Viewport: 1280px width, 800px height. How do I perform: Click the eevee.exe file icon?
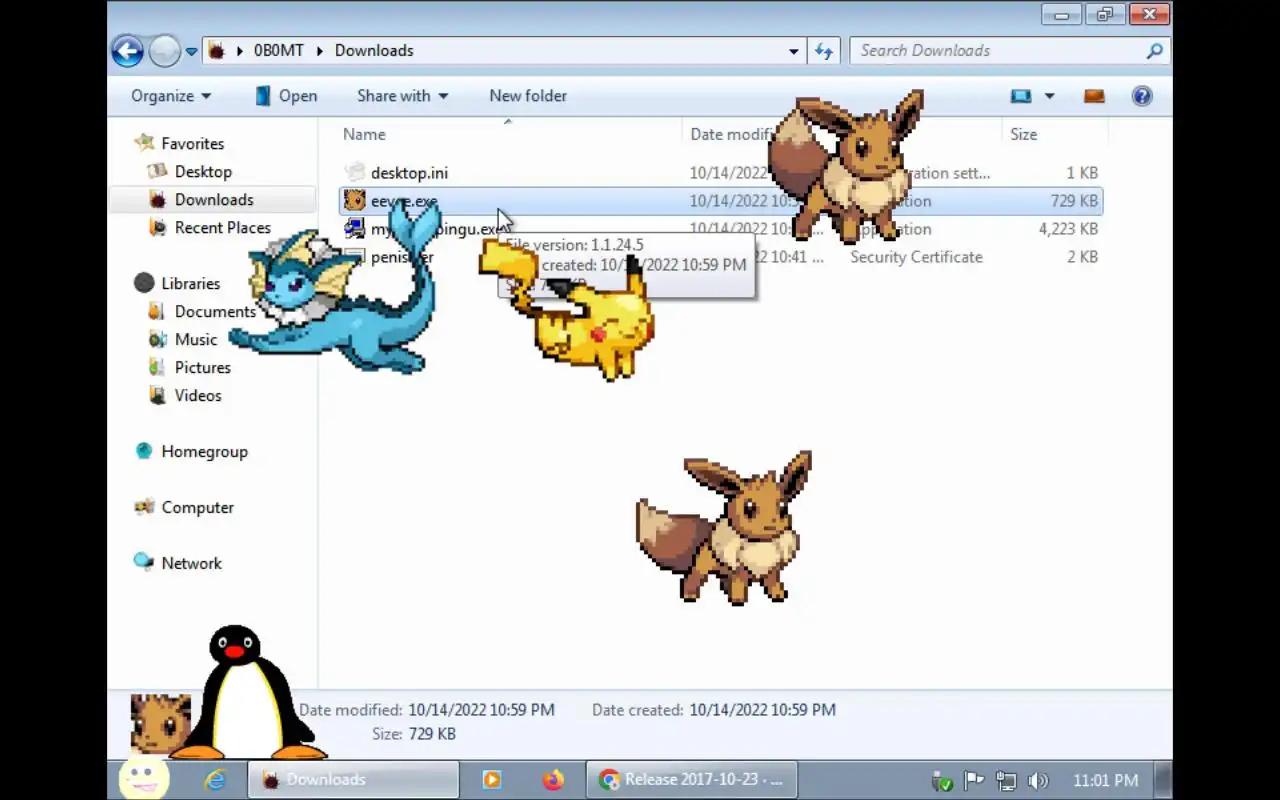coord(354,201)
